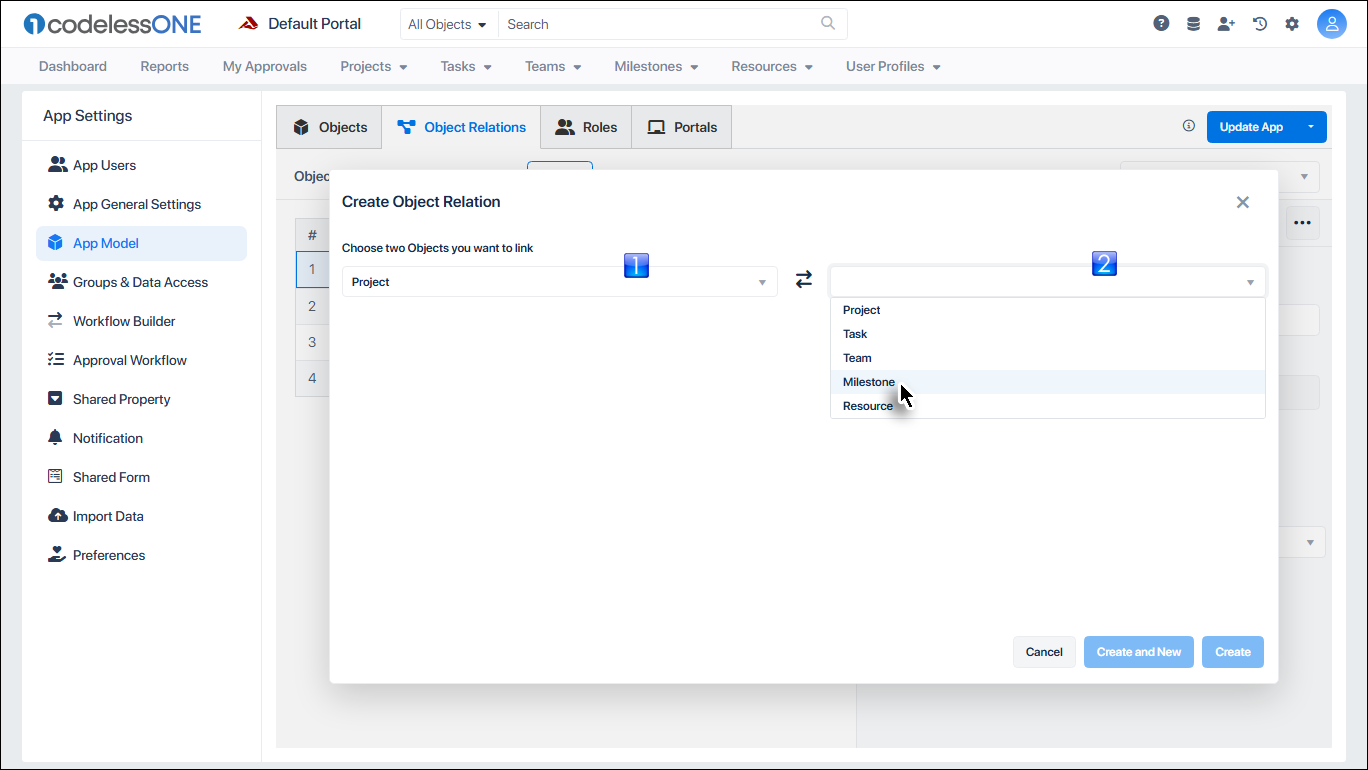The image size is (1368, 770).
Task: Expand the All Objects search filter dropdown
Action: coord(447,24)
